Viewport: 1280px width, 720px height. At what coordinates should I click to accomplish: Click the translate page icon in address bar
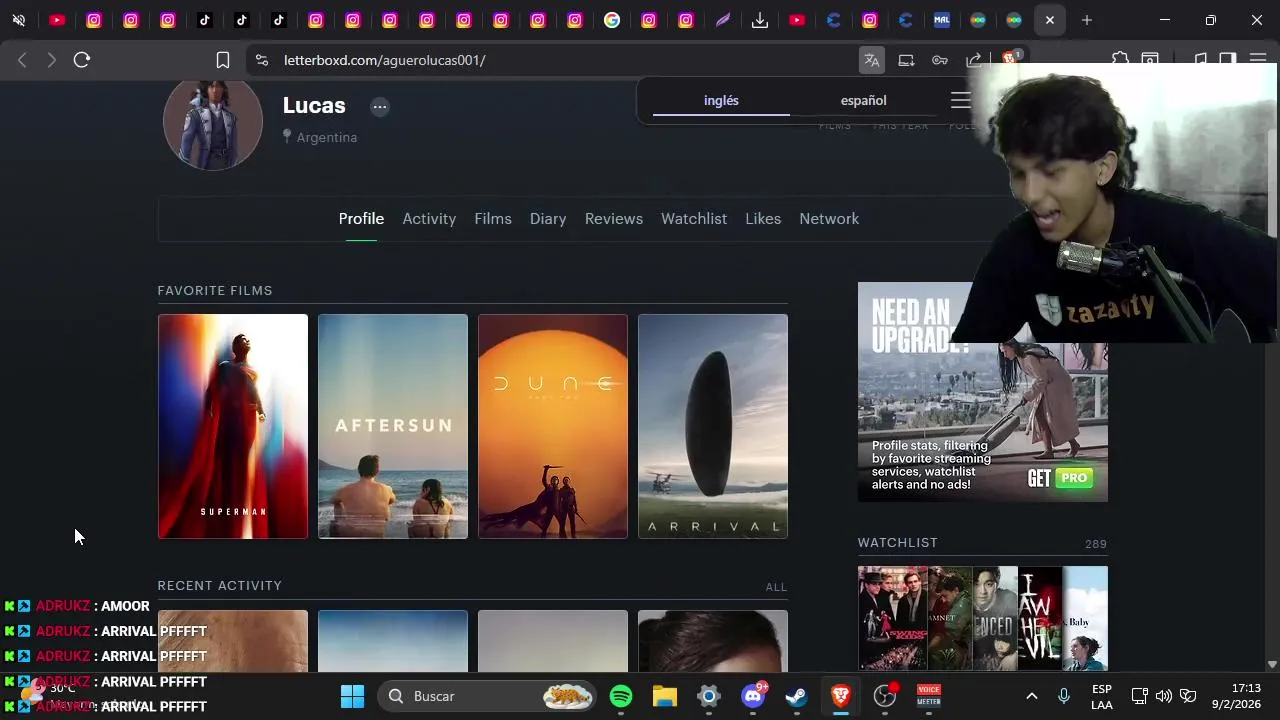tap(872, 60)
